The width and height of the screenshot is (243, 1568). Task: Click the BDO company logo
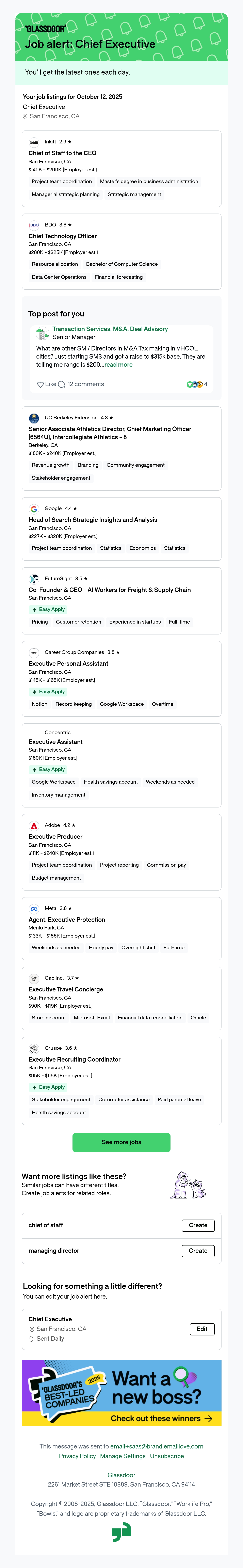[34, 225]
